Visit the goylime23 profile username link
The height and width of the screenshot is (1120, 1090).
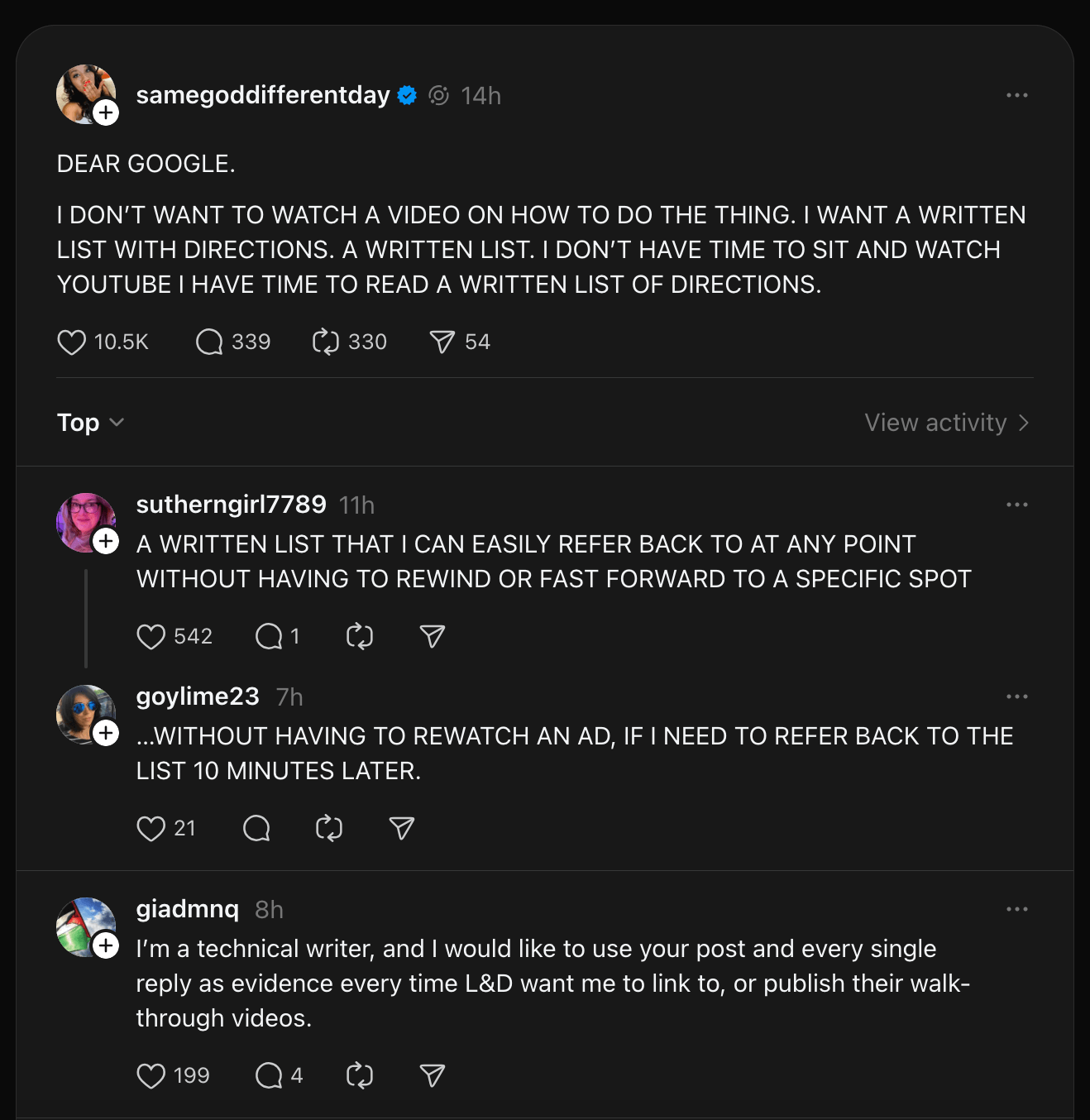[198, 696]
